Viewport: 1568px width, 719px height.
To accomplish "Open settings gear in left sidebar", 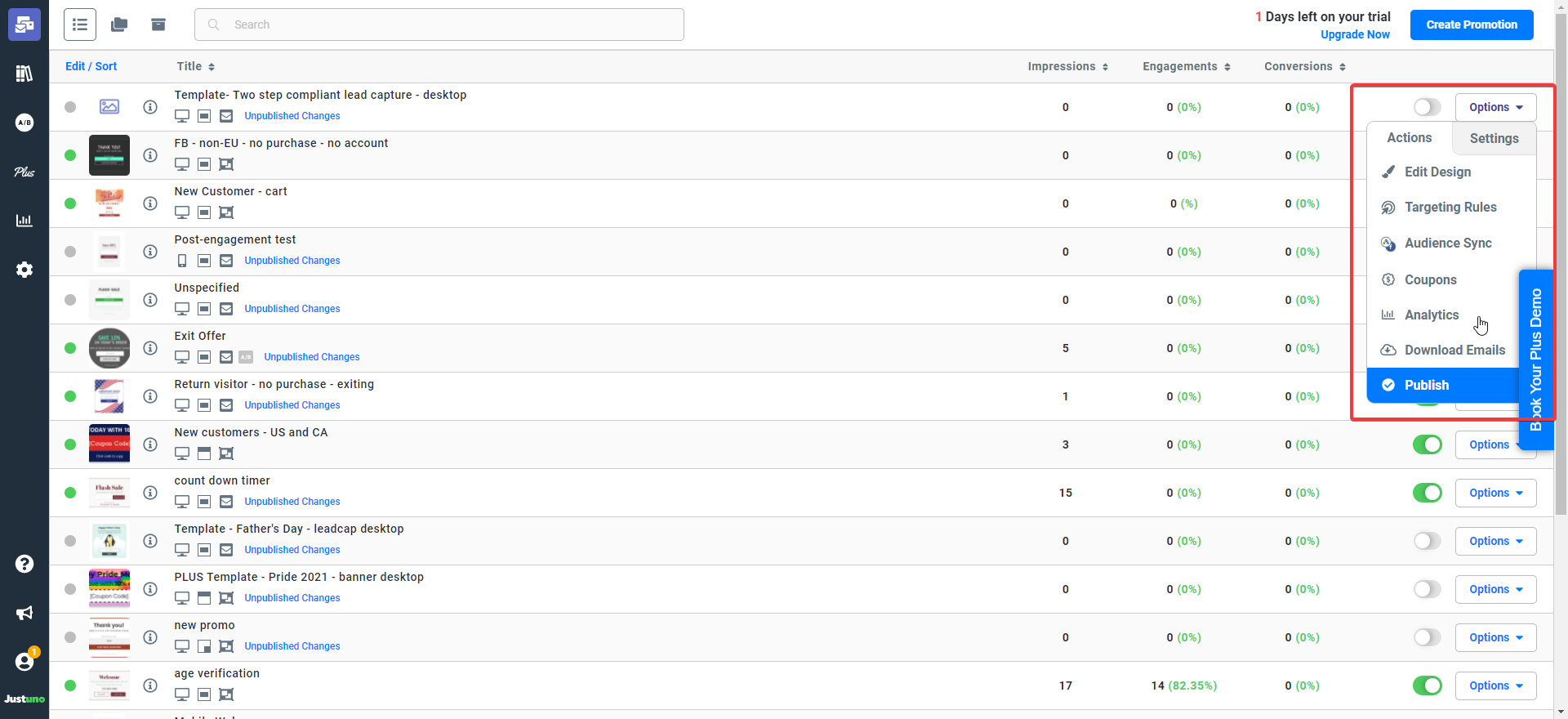I will (x=24, y=270).
